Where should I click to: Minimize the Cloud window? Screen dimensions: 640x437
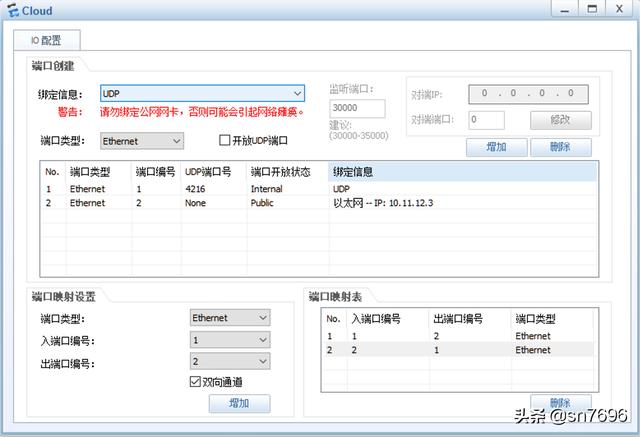[565, 9]
